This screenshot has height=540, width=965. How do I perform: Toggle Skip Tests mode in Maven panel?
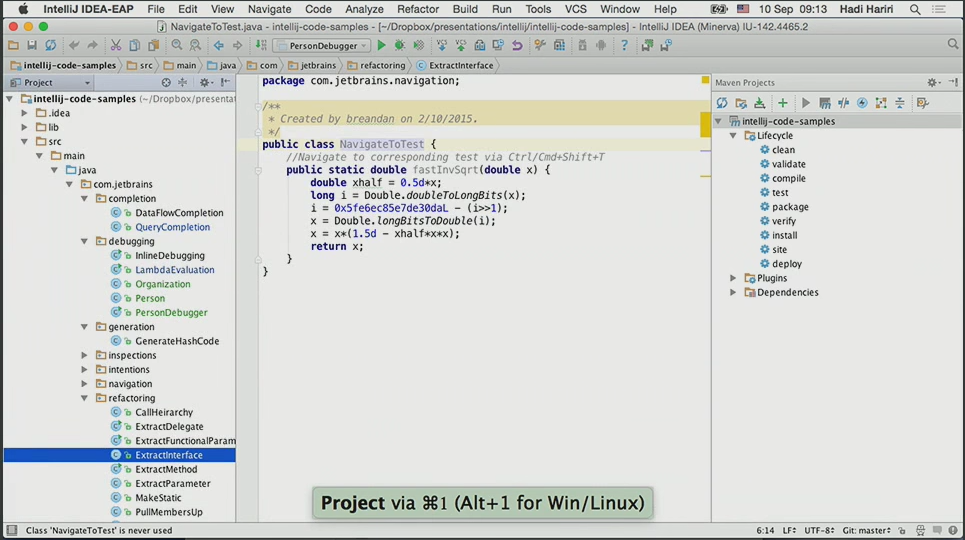click(x=862, y=103)
